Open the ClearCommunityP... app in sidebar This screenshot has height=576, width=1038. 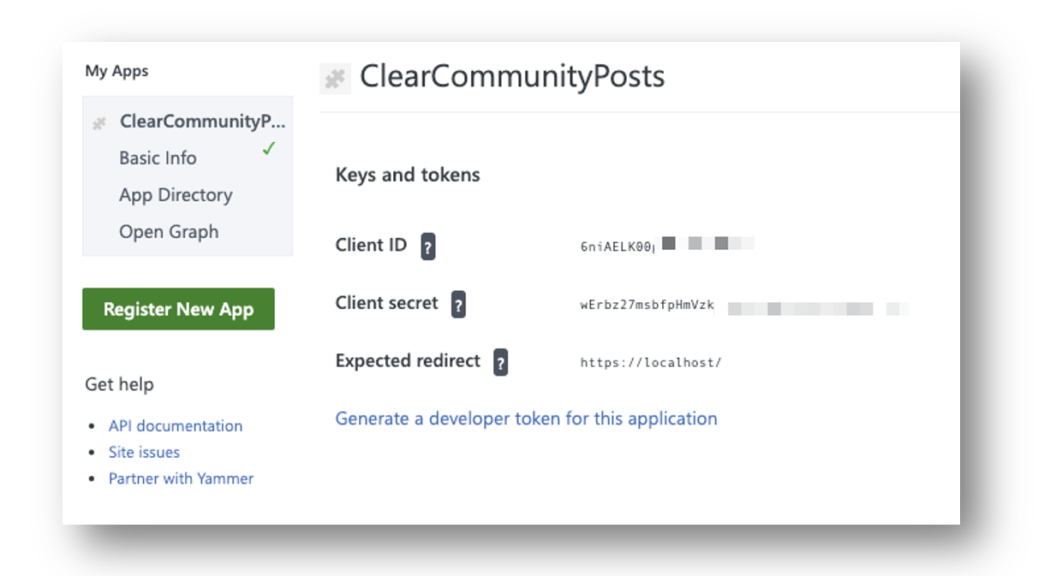[202, 121]
